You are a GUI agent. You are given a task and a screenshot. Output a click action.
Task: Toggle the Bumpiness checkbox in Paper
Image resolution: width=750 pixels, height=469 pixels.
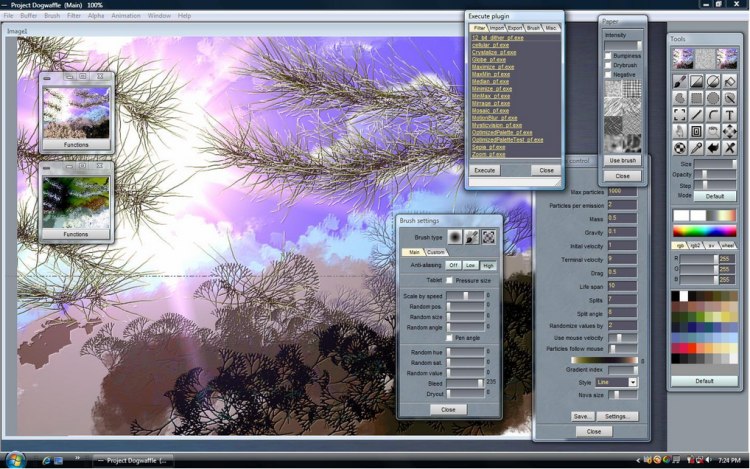click(x=608, y=56)
